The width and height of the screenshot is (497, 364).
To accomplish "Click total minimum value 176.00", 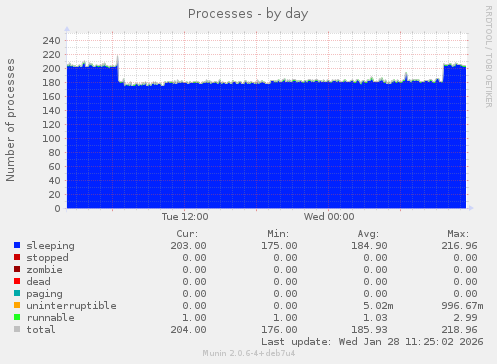I will (279, 330).
